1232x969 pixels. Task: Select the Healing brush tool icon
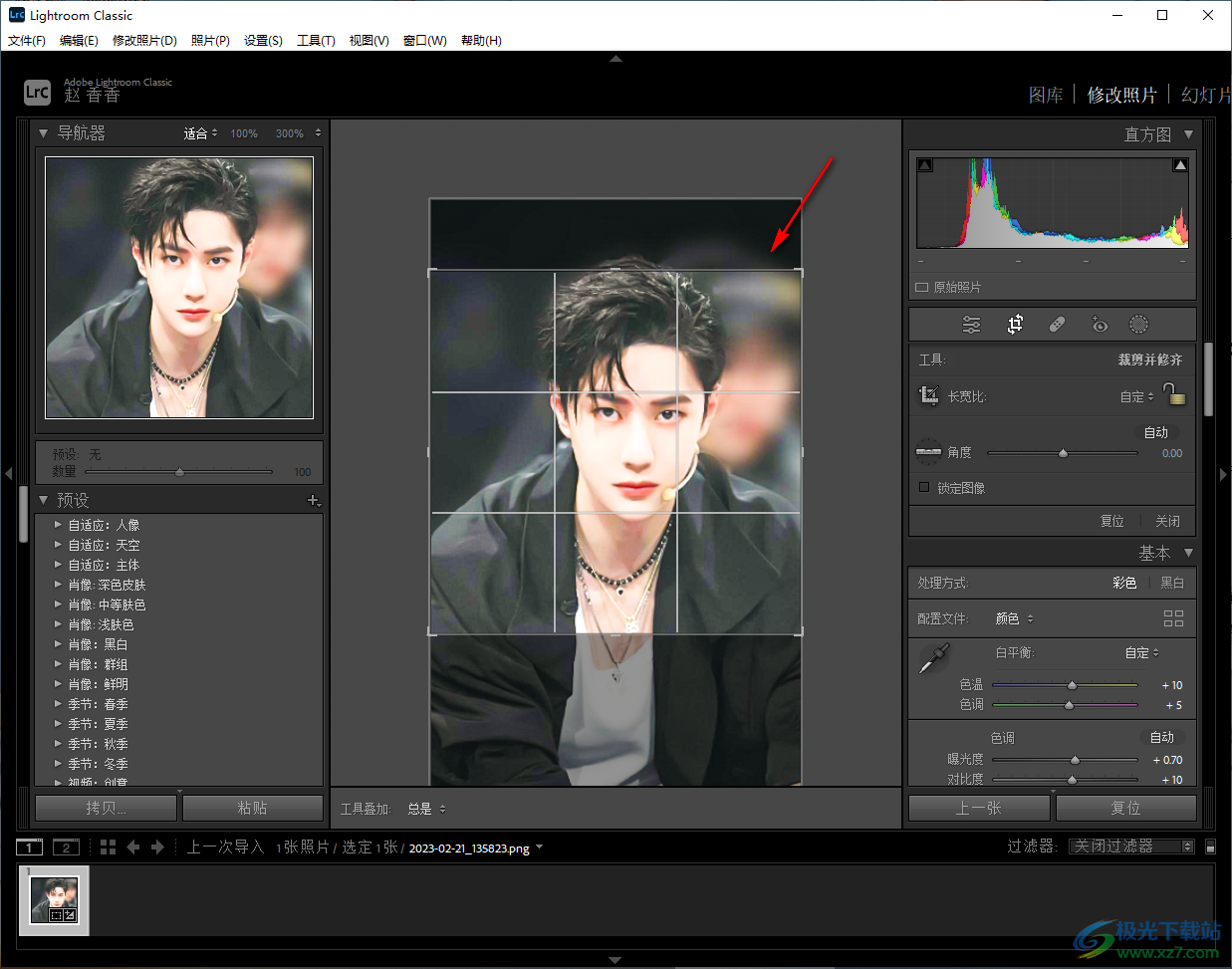pyautogui.click(x=1057, y=325)
